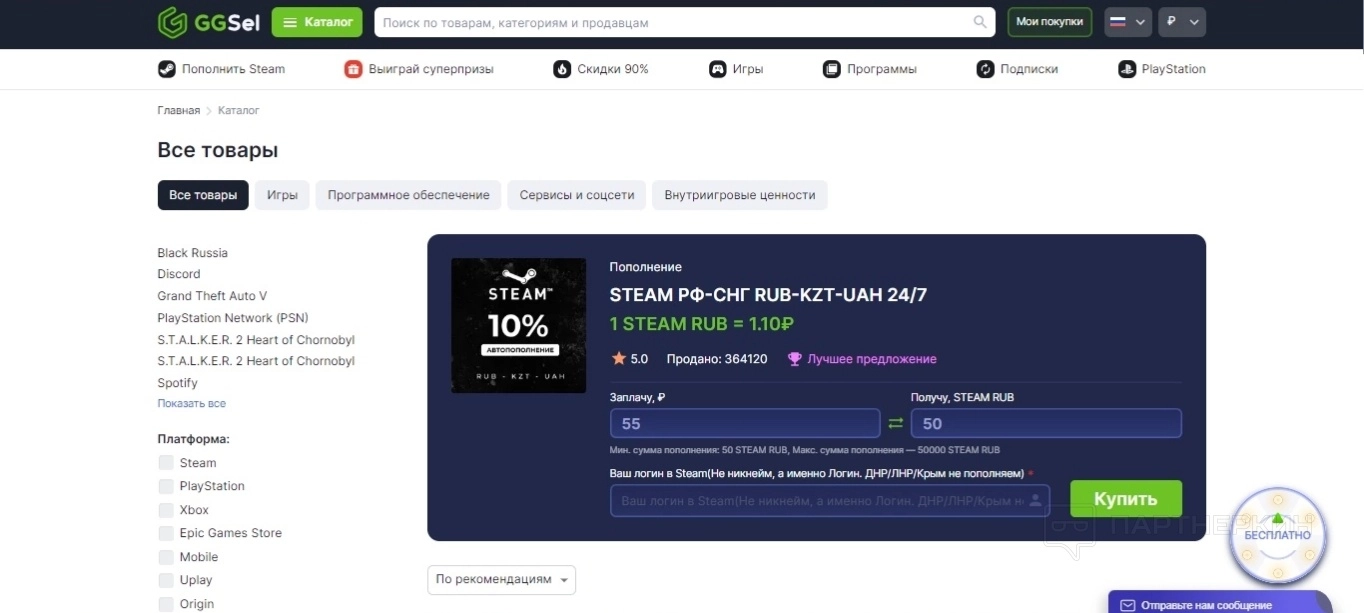Open the PlayStation Network (PSN) category

coord(233,318)
